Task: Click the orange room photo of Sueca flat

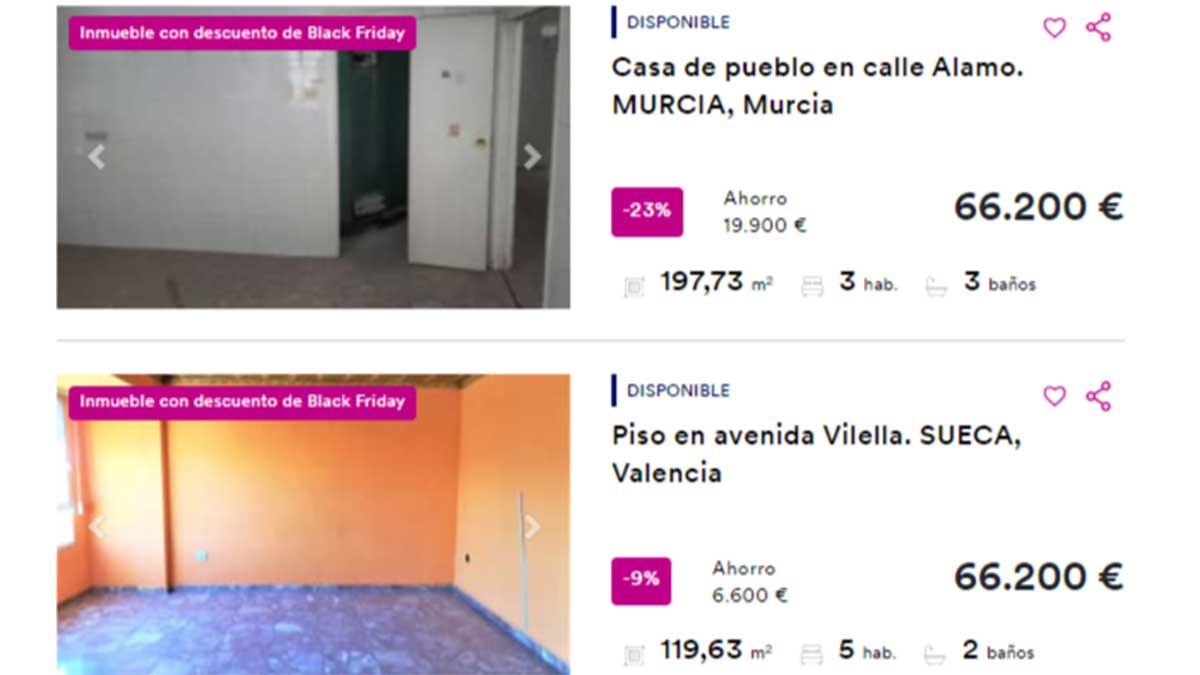Action: pos(313,524)
